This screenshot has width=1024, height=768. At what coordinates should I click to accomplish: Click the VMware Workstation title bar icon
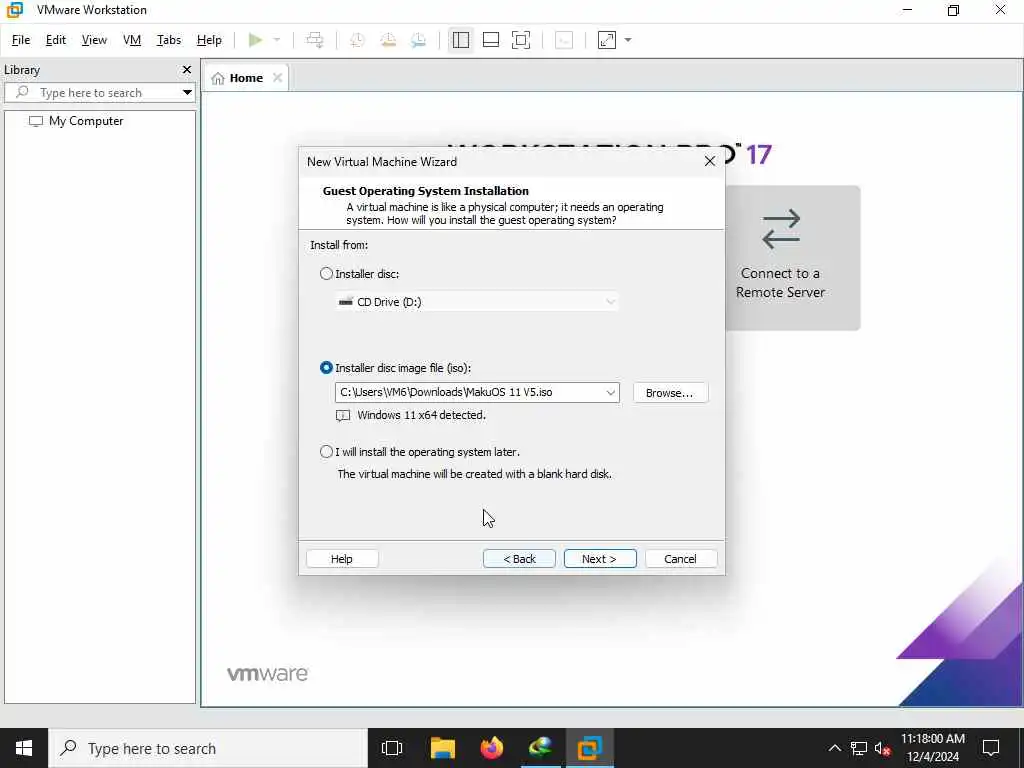pyautogui.click(x=14, y=10)
